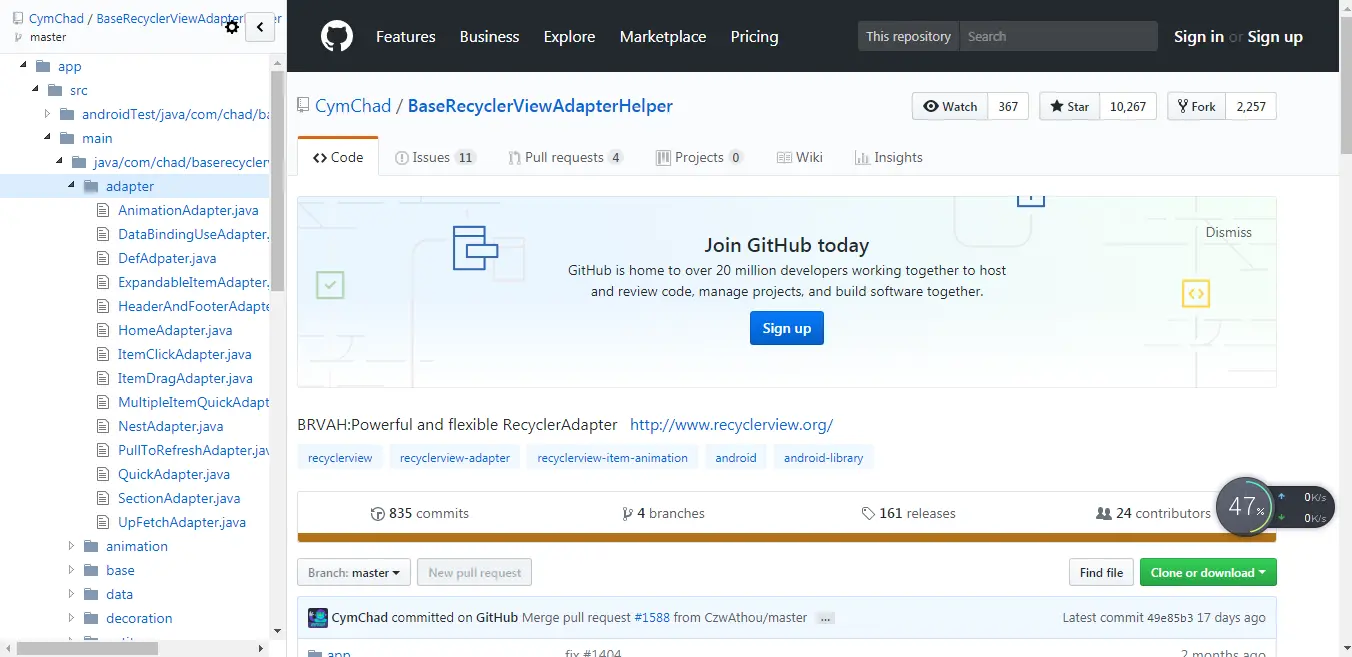Open Marketplace in the top navigation
The height and width of the screenshot is (657, 1352).
[663, 37]
